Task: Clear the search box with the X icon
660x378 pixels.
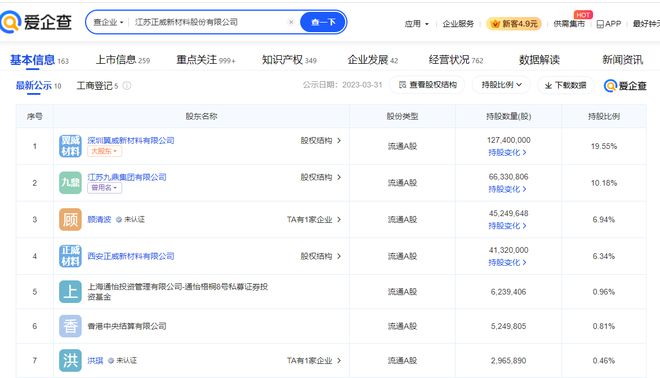Action: click(291, 22)
